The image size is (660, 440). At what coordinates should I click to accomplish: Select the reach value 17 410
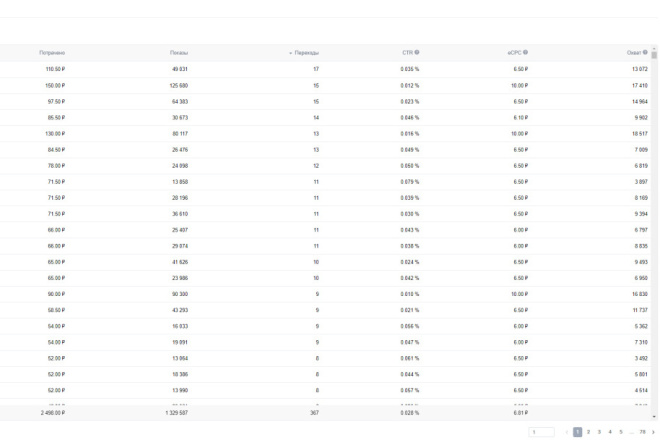tap(640, 85)
